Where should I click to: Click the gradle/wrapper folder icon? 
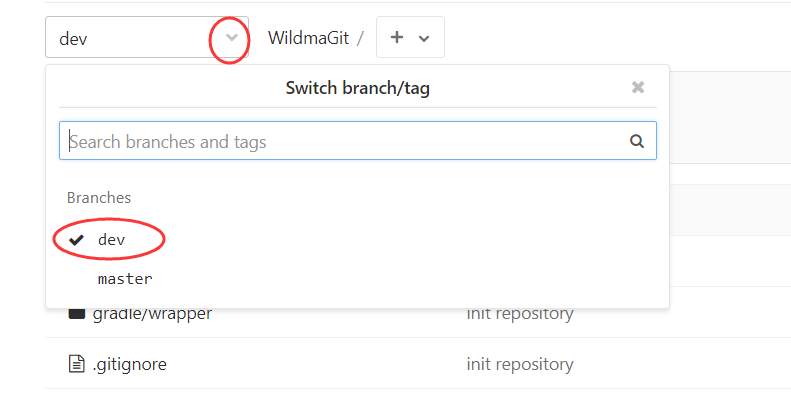pyautogui.click(x=76, y=313)
